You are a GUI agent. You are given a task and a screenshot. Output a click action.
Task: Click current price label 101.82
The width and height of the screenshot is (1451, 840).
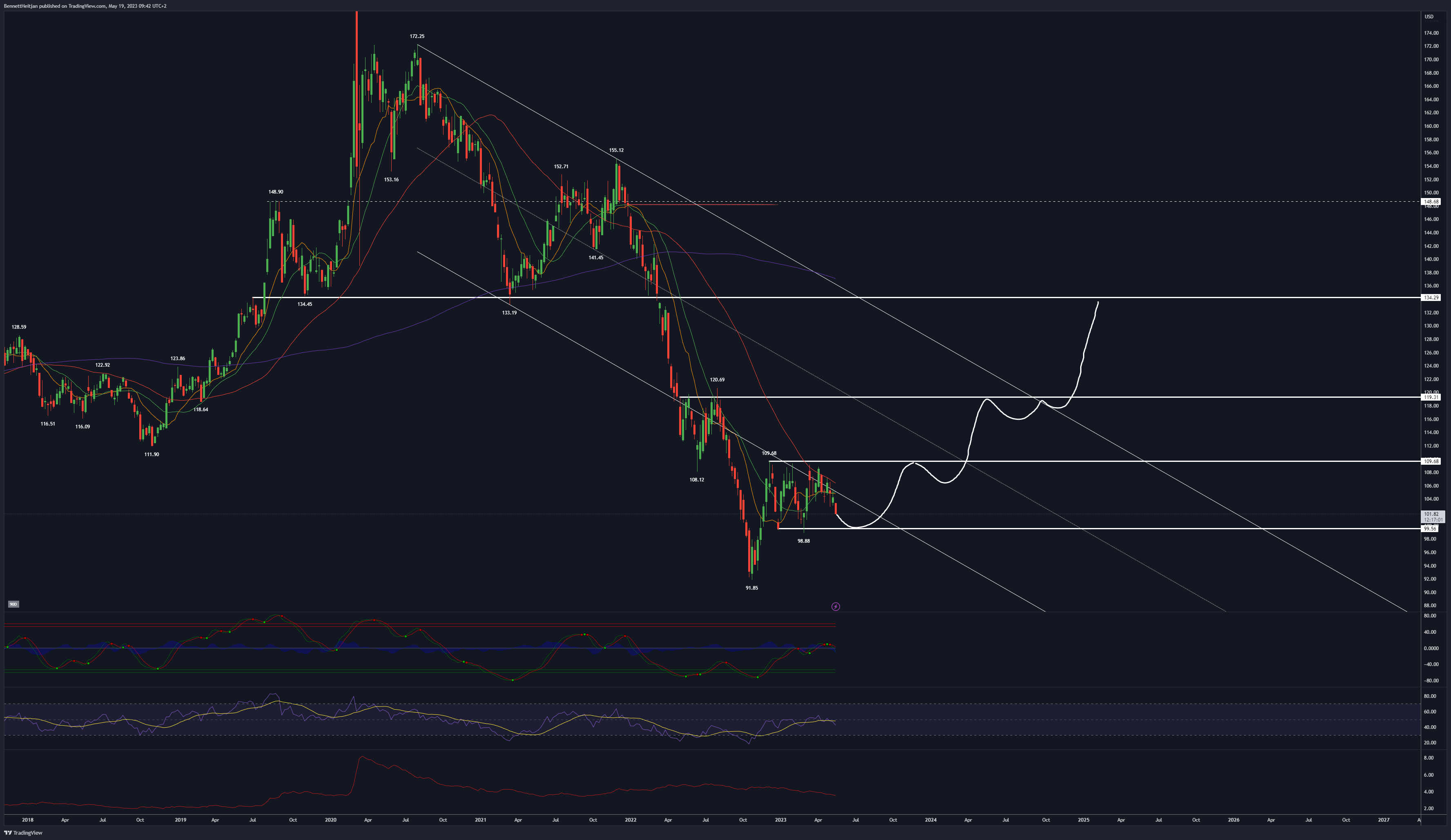(1431, 514)
